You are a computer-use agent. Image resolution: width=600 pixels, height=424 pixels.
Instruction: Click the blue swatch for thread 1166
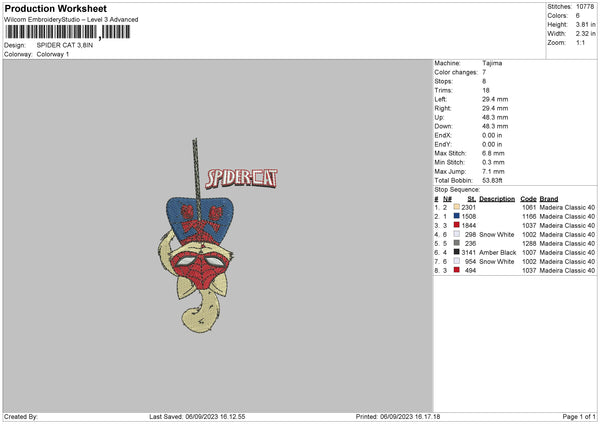[456, 216]
